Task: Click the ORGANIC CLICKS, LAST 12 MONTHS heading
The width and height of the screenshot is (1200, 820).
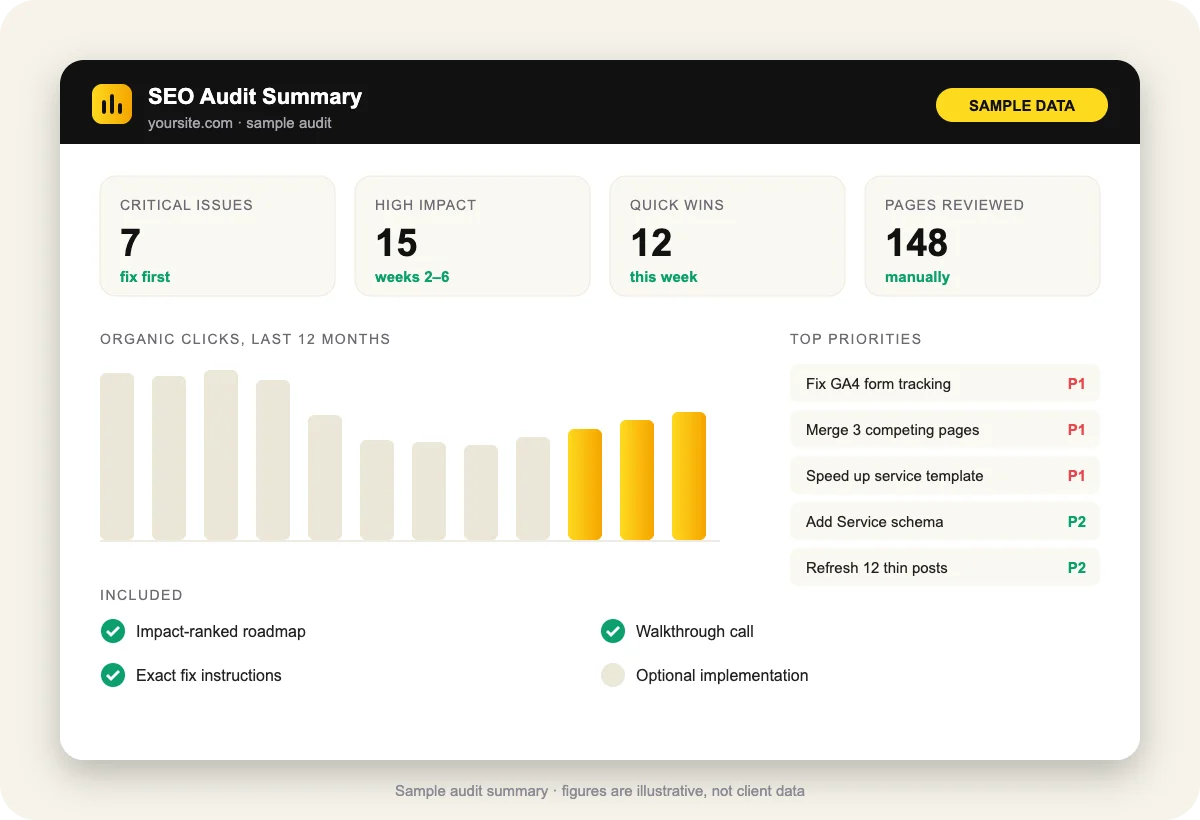Action: pos(245,339)
